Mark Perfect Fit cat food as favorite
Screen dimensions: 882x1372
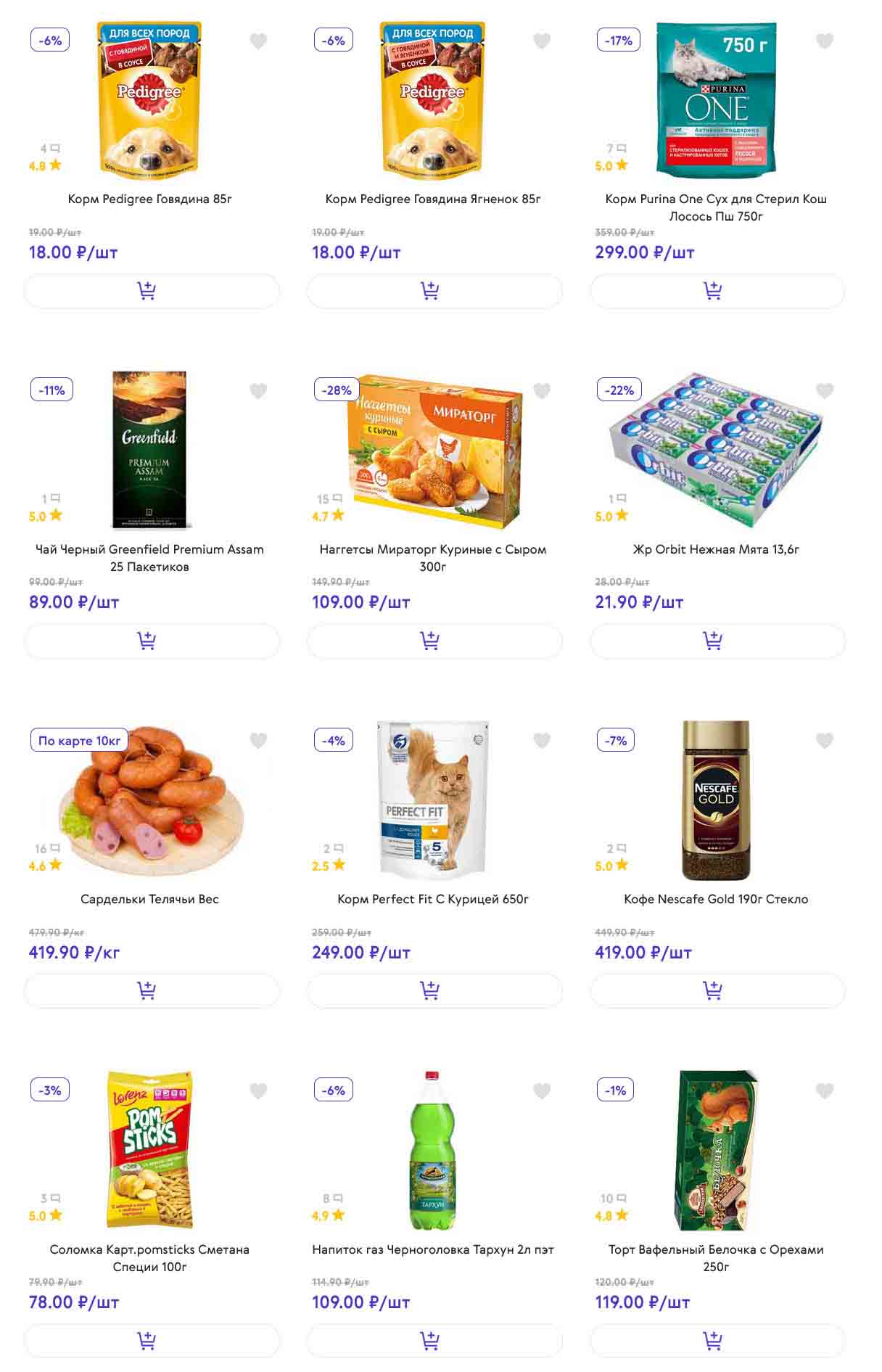(542, 741)
